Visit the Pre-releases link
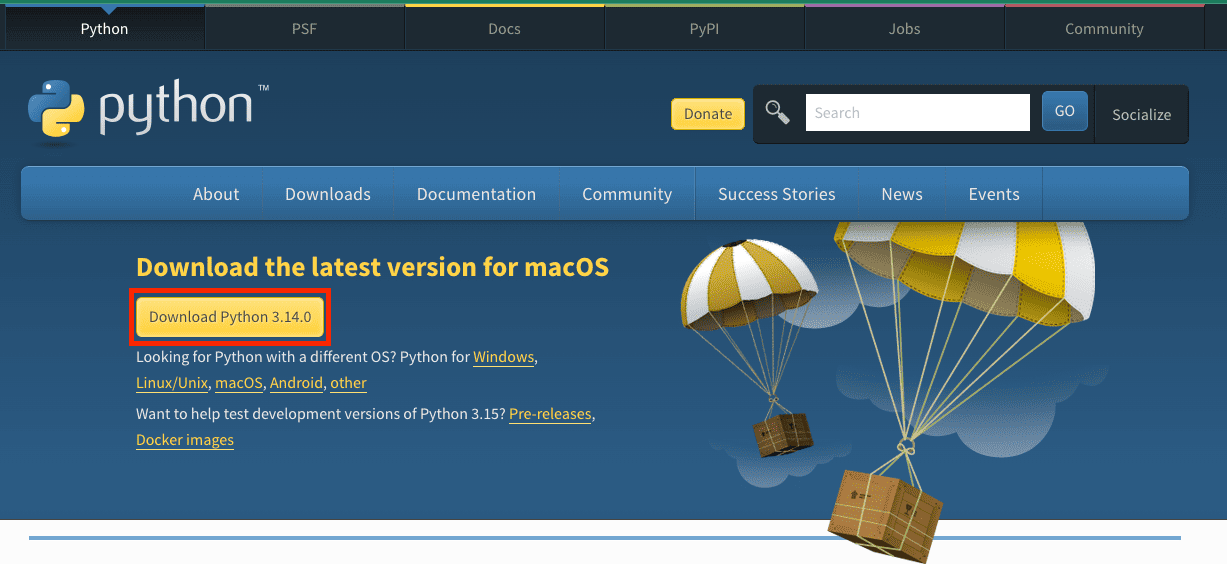Image resolution: width=1227 pixels, height=564 pixels. click(550, 414)
